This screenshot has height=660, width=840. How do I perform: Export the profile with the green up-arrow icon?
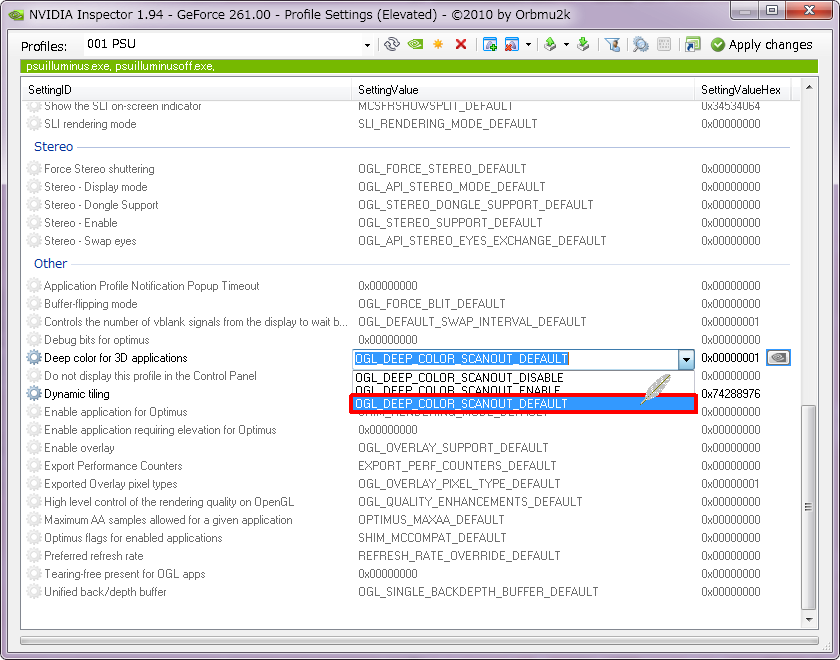550,44
